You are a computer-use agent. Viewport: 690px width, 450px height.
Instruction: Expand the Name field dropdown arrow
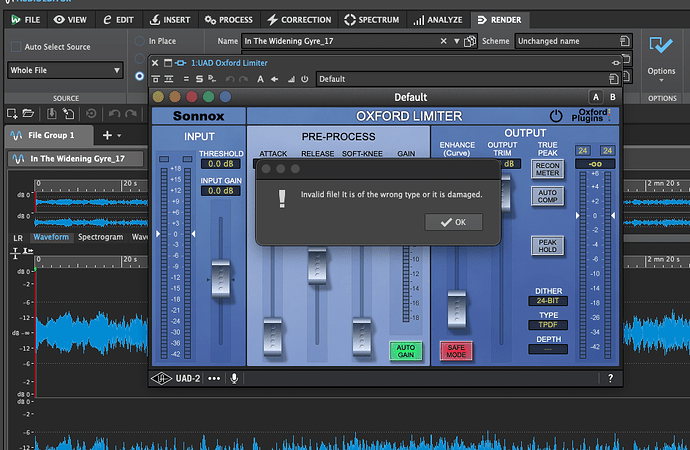457,42
